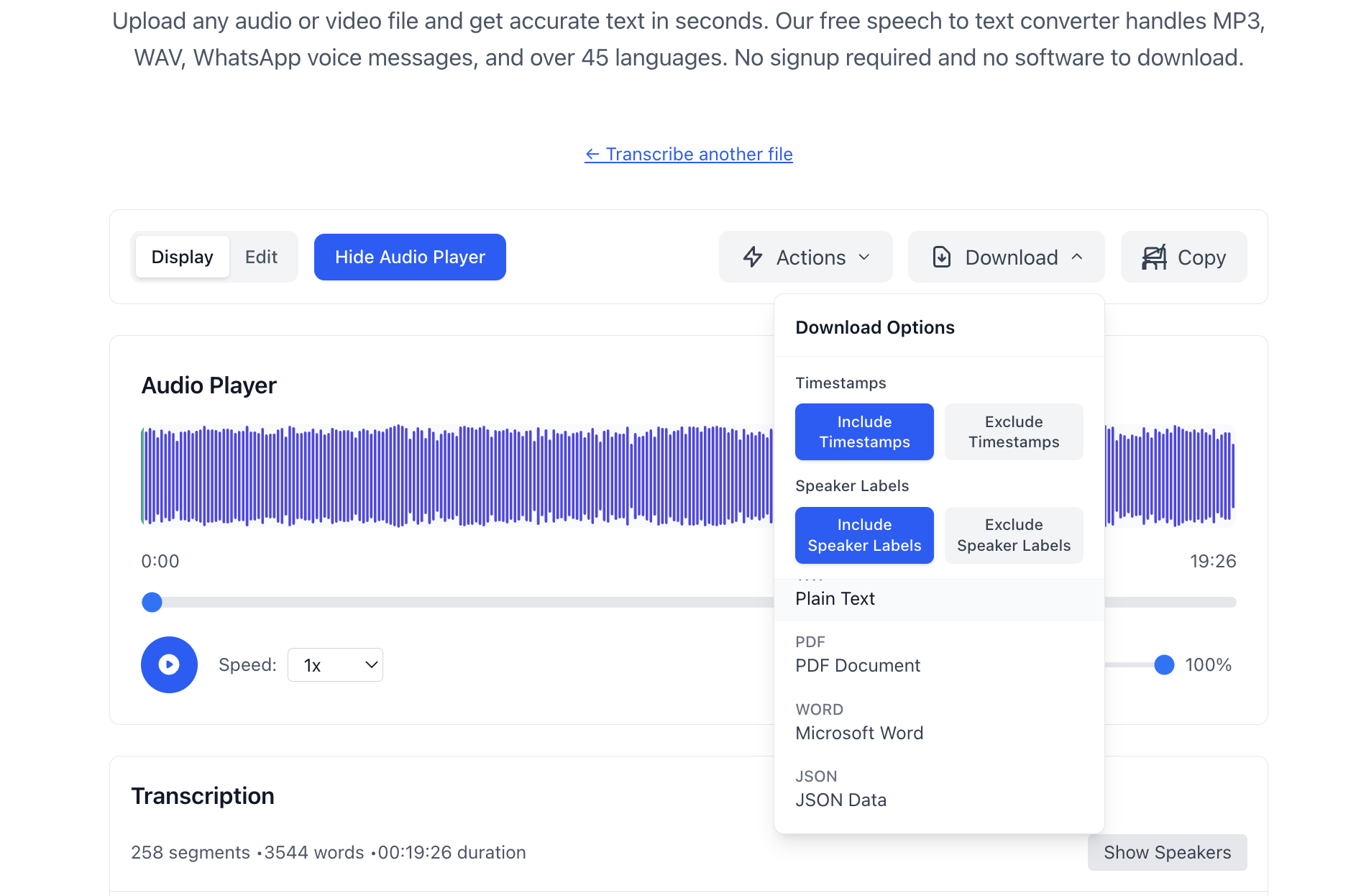1356x896 pixels.
Task: Click Hide Audio Player
Action: point(409,257)
